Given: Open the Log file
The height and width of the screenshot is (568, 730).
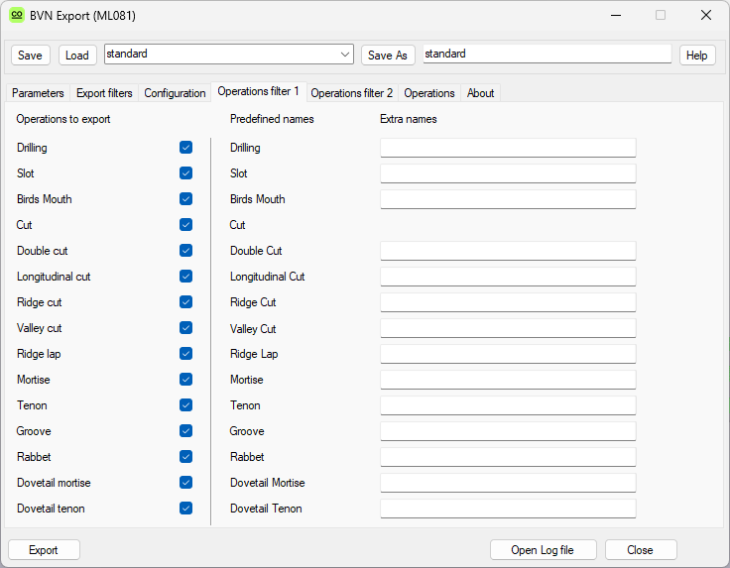Looking at the screenshot, I should pyautogui.click(x=543, y=550).
